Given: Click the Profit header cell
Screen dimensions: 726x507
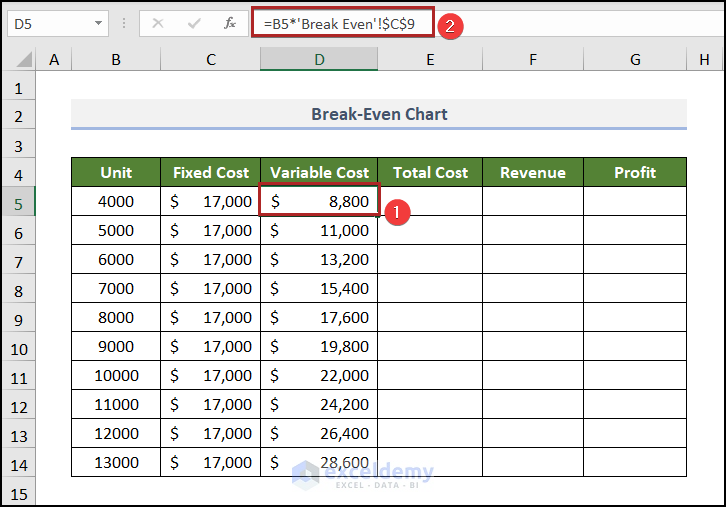Looking at the screenshot, I should coord(635,172).
